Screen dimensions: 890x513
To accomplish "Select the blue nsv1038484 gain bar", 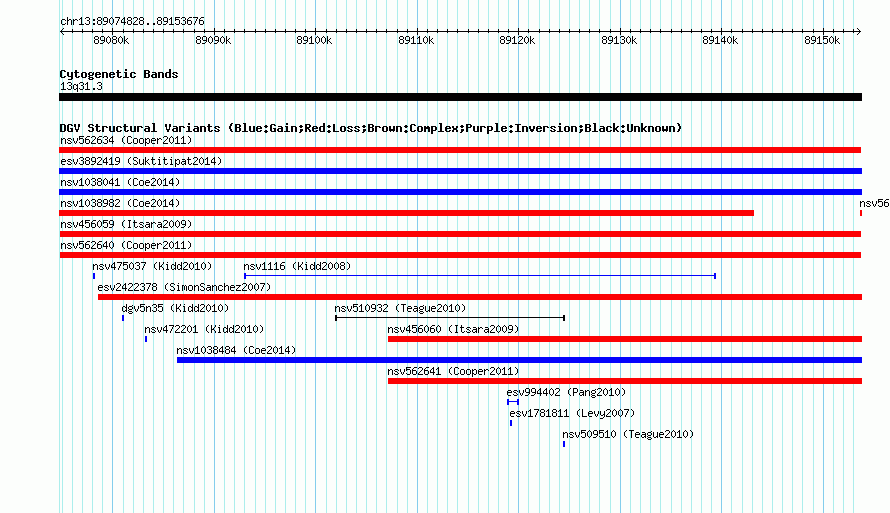I will (x=519, y=360).
